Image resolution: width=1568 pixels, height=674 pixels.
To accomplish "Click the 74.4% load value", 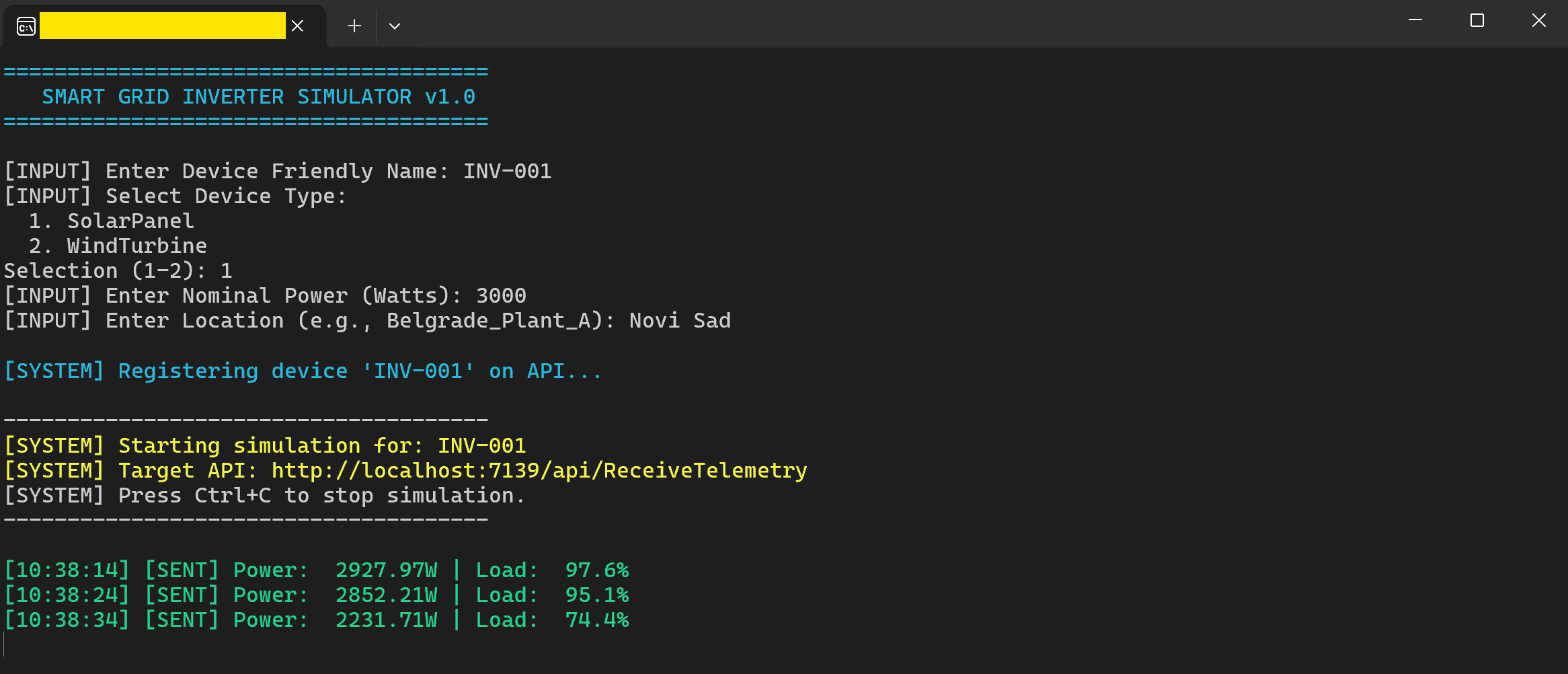I will point(596,620).
